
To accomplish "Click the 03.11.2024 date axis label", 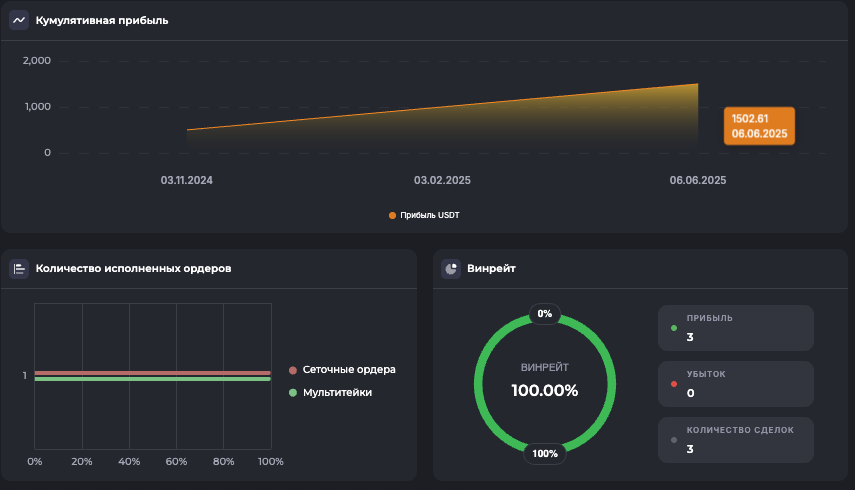I will [187, 181].
